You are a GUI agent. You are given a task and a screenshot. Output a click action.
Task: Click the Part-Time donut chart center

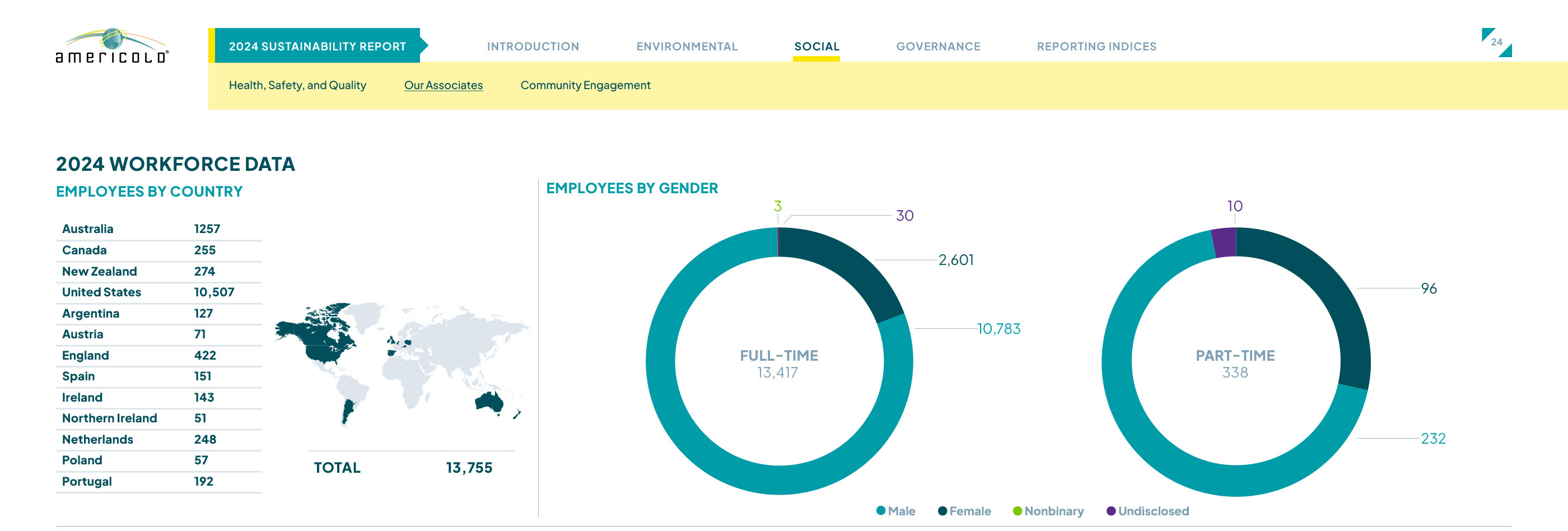1235,363
